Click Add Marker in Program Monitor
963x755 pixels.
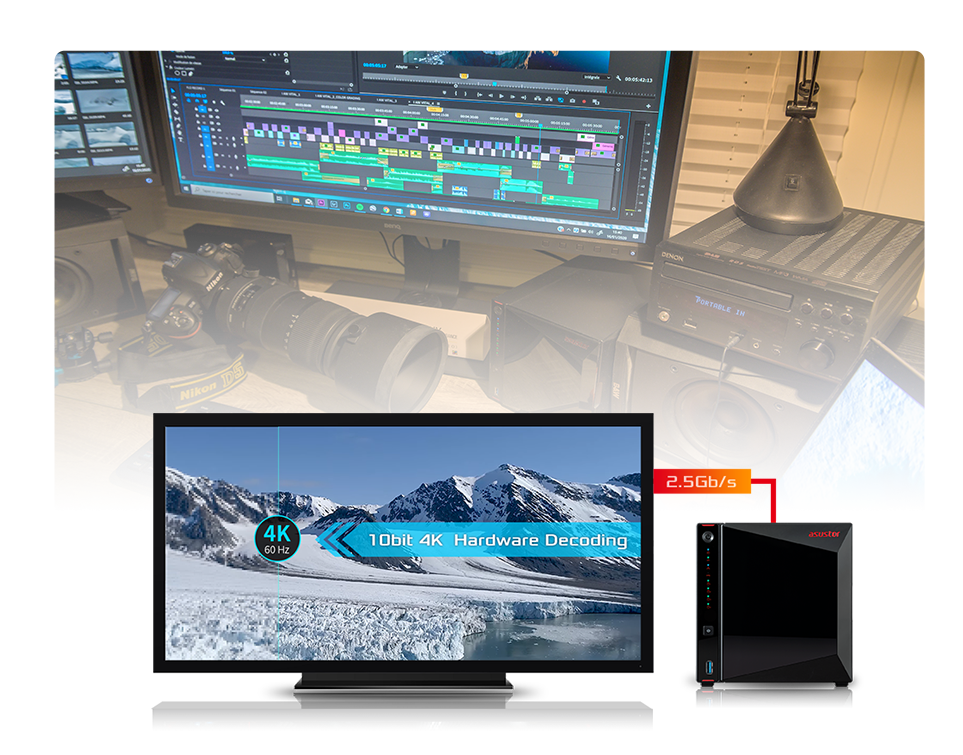coord(445,93)
